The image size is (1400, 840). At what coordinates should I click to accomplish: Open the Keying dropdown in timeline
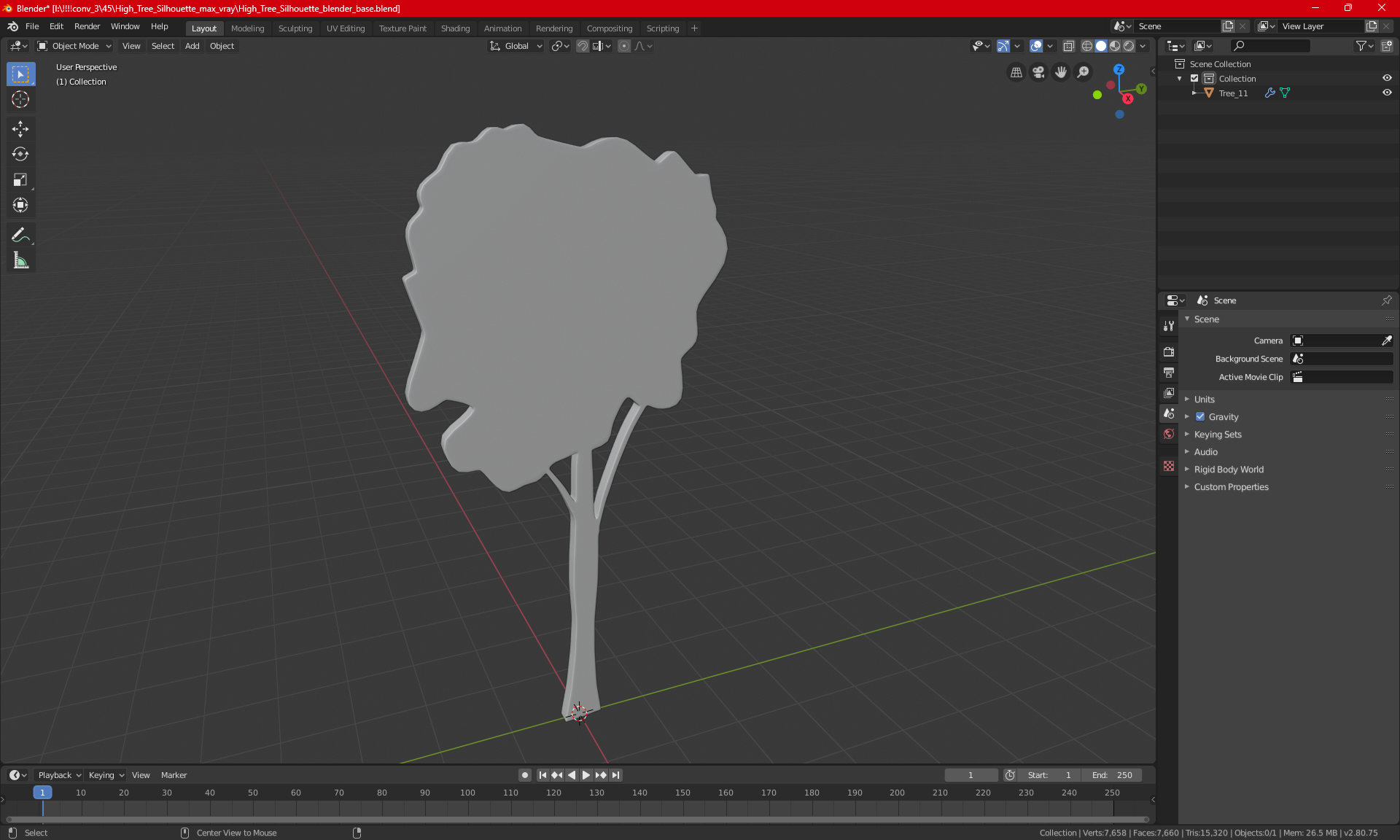[x=106, y=775]
